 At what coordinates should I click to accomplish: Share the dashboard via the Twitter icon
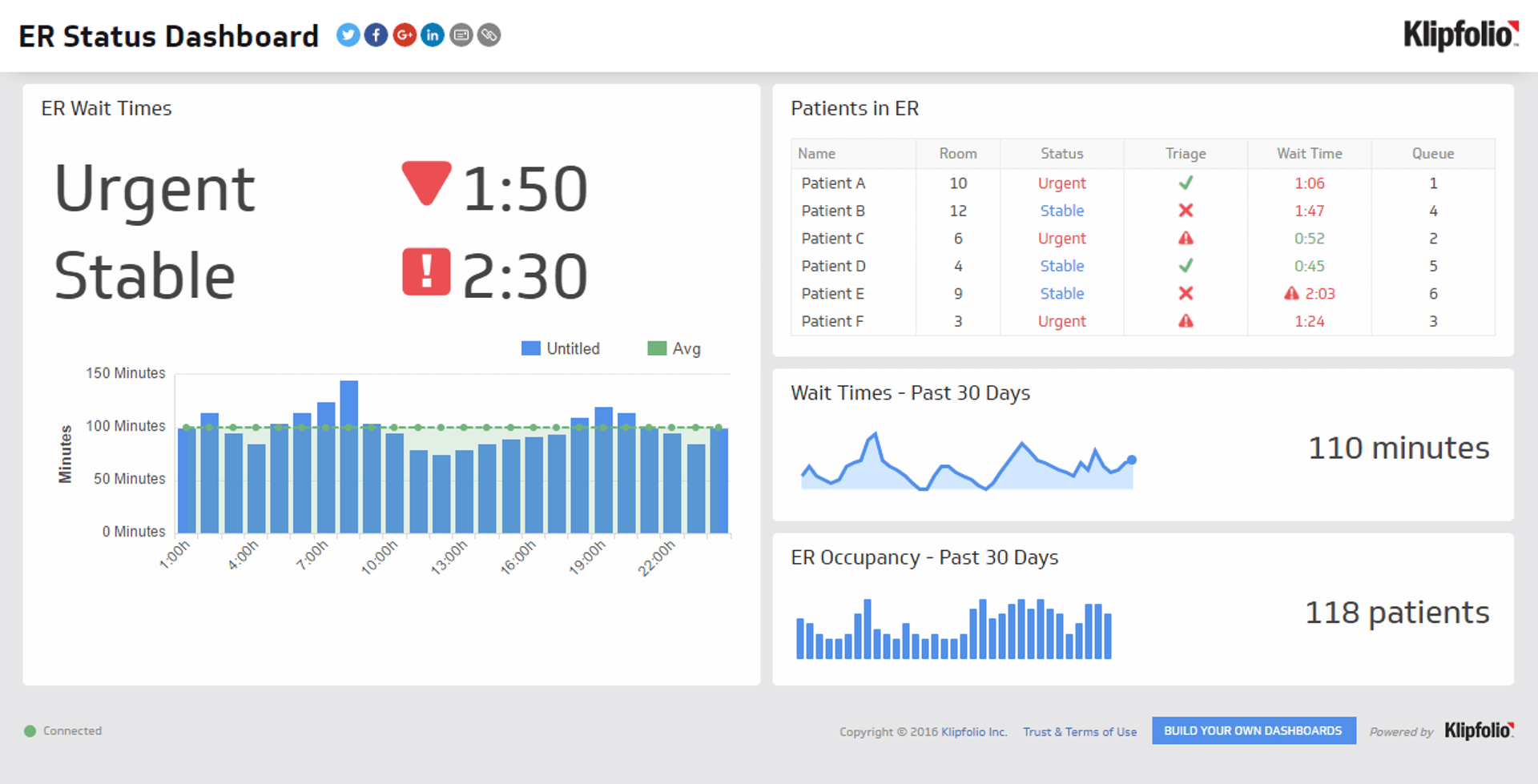[348, 35]
